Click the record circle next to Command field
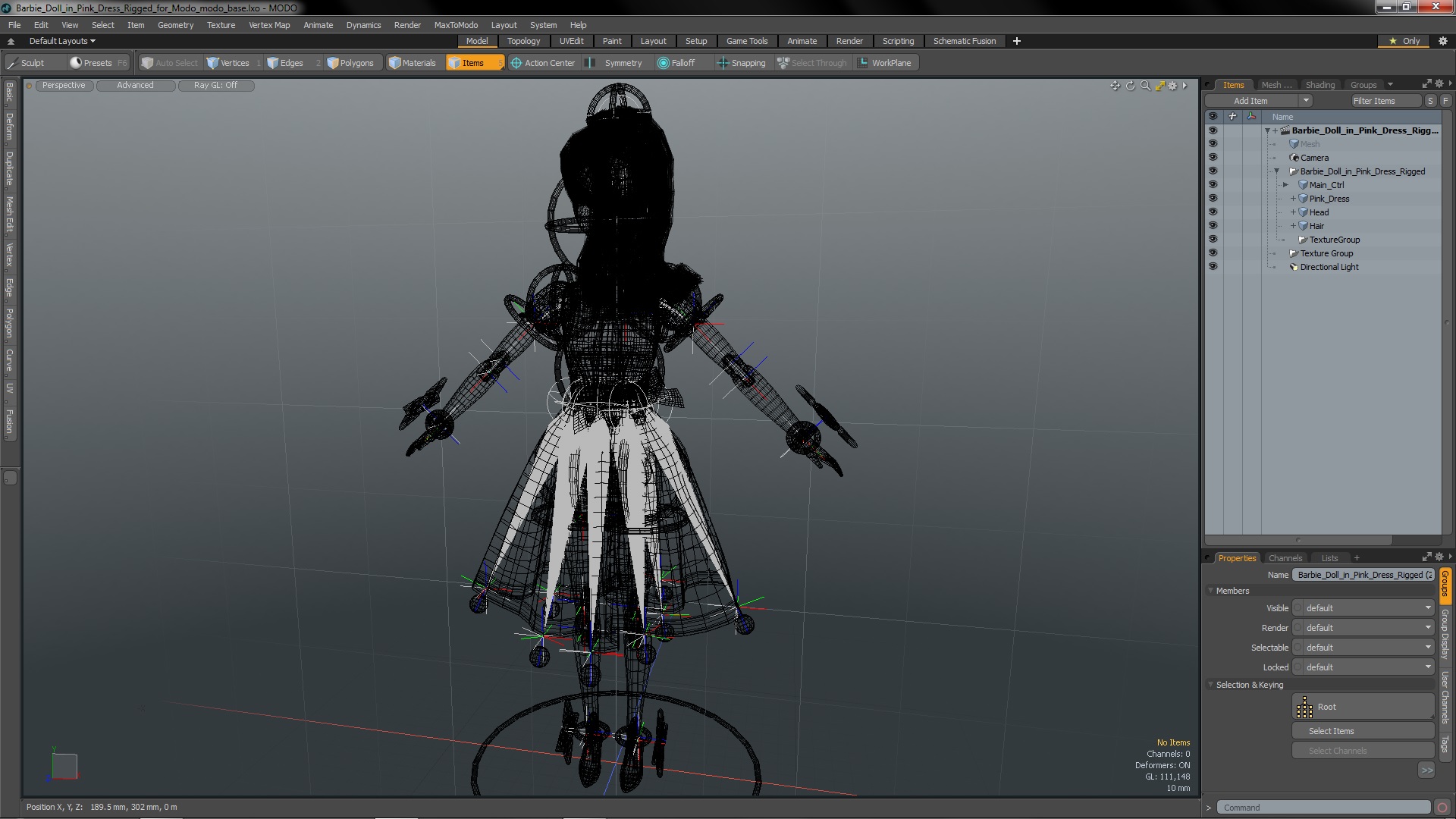 point(1442,808)
